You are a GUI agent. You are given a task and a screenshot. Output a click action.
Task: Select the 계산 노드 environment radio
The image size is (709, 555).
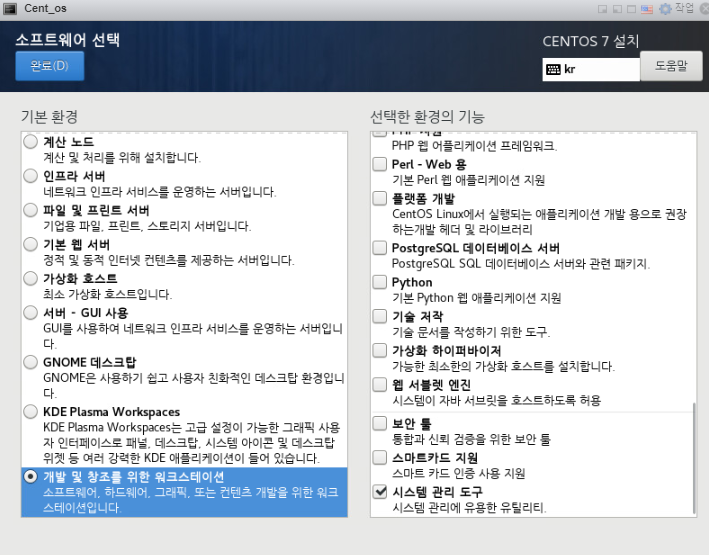coord(31,142)
